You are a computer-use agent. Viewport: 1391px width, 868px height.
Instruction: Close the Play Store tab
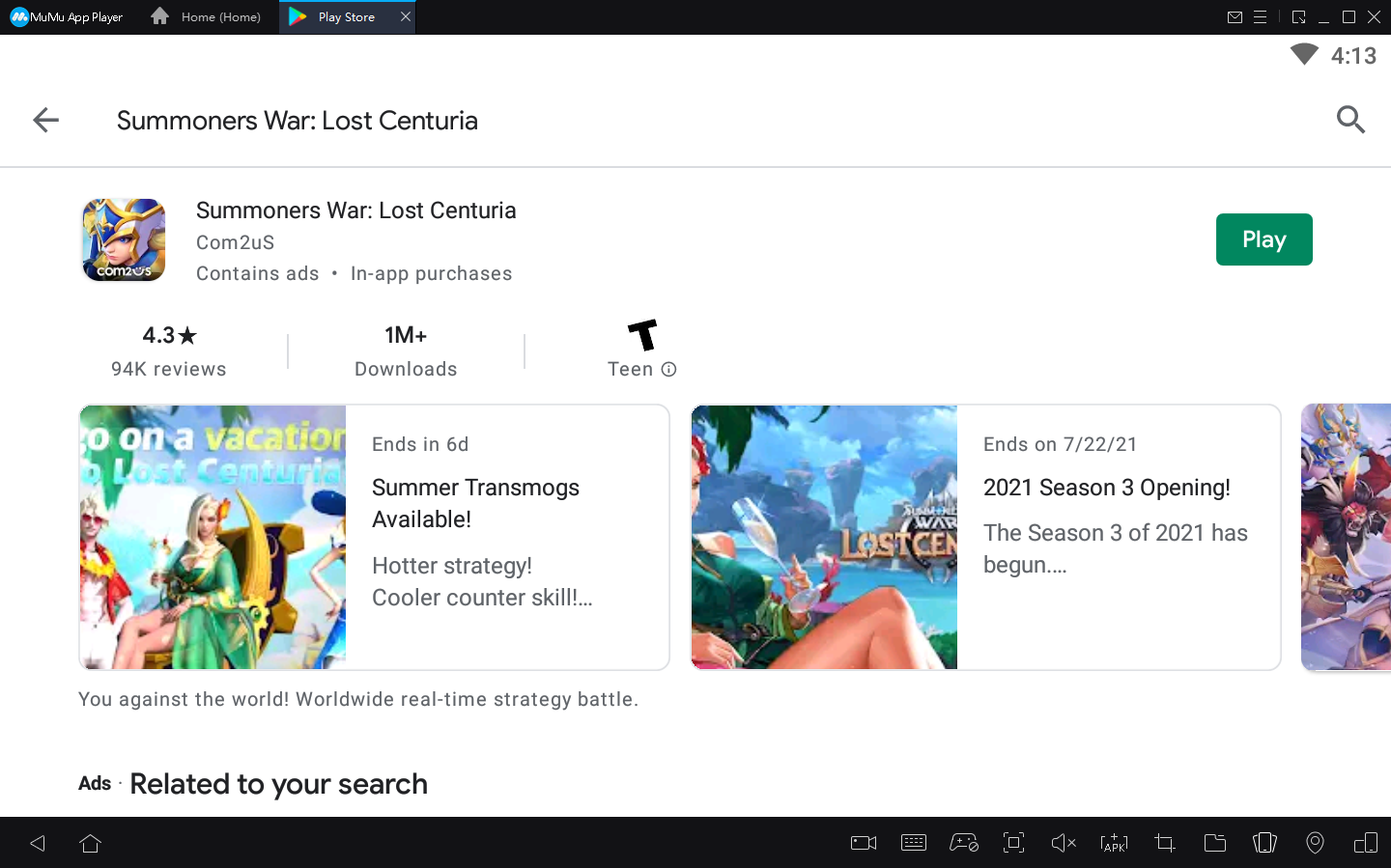tap(406, 17)
